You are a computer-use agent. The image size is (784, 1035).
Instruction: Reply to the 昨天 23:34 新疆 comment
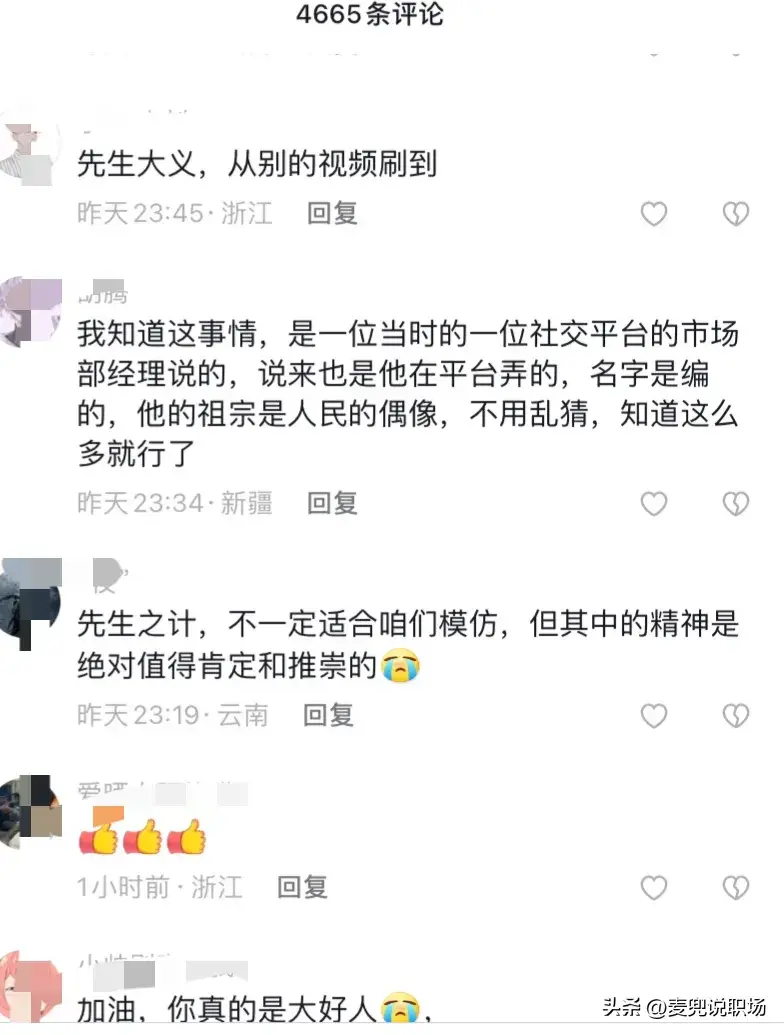click(x=333, y=504)
